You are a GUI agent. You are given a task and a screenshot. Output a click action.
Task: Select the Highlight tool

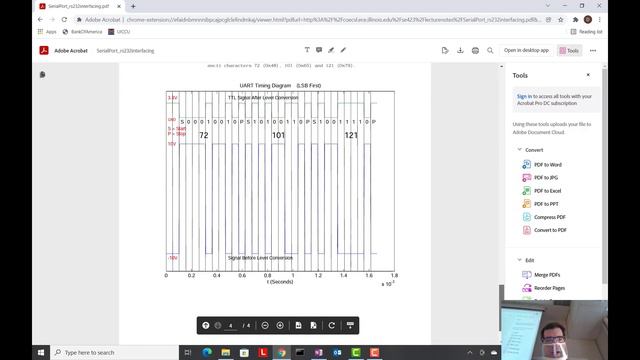point(331,50)
